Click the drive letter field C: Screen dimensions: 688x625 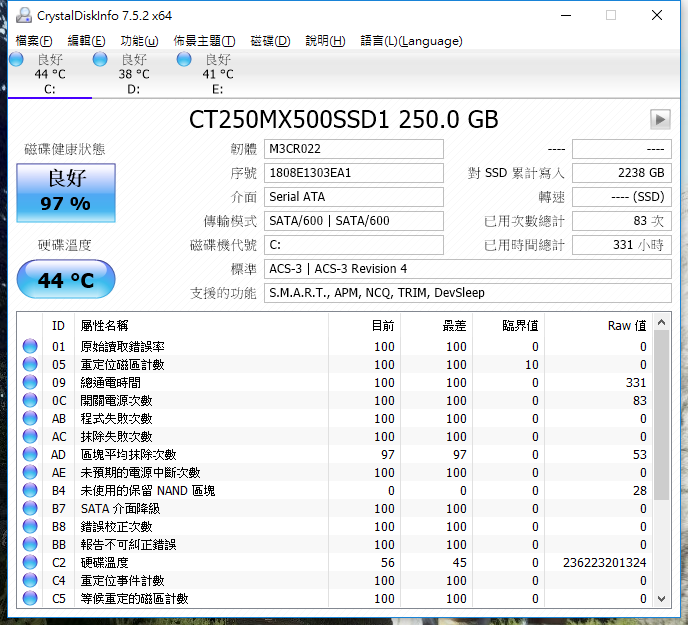(x=354, y=244)
